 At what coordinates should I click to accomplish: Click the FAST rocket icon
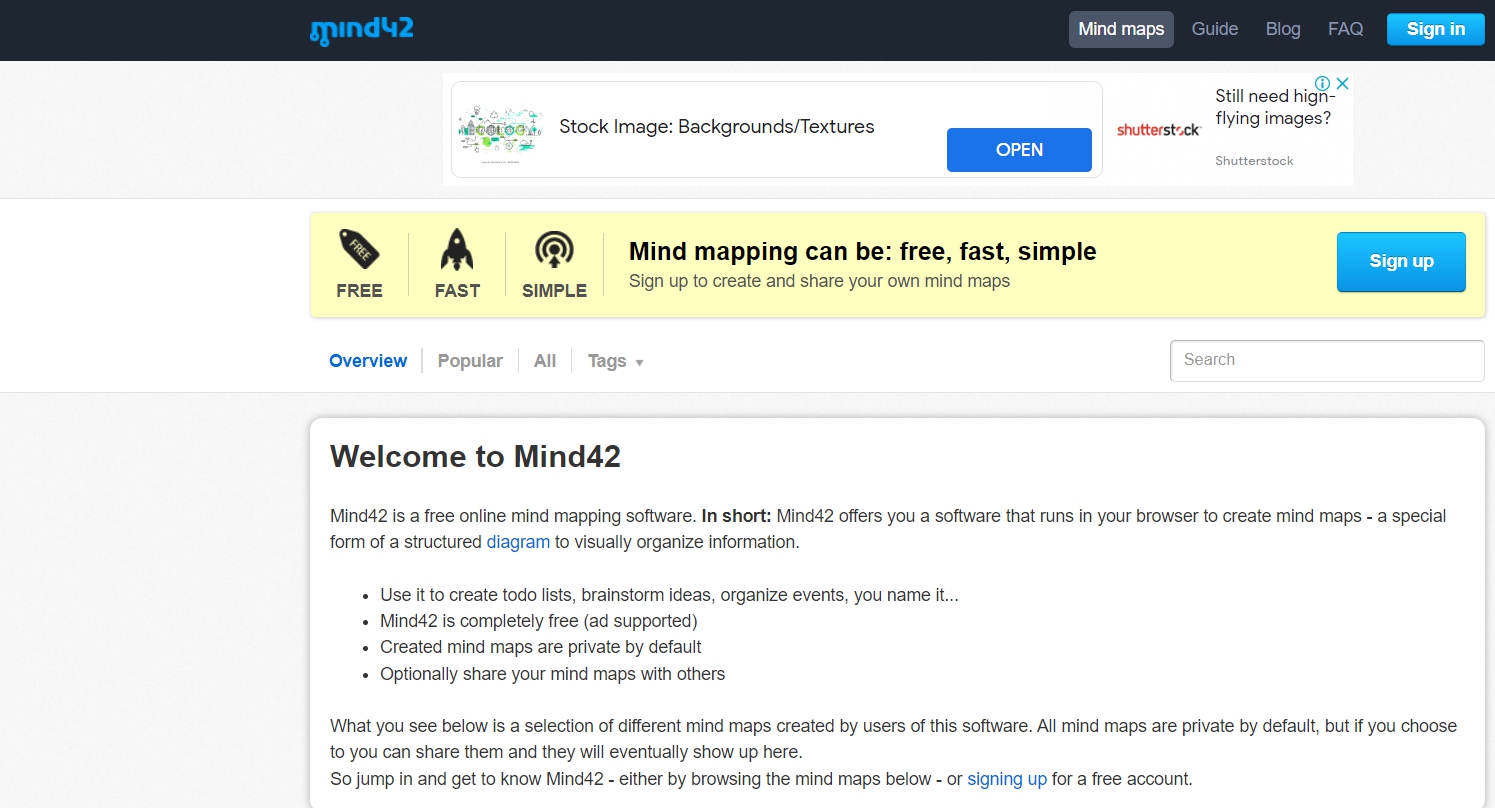click(x=457, y=250)
